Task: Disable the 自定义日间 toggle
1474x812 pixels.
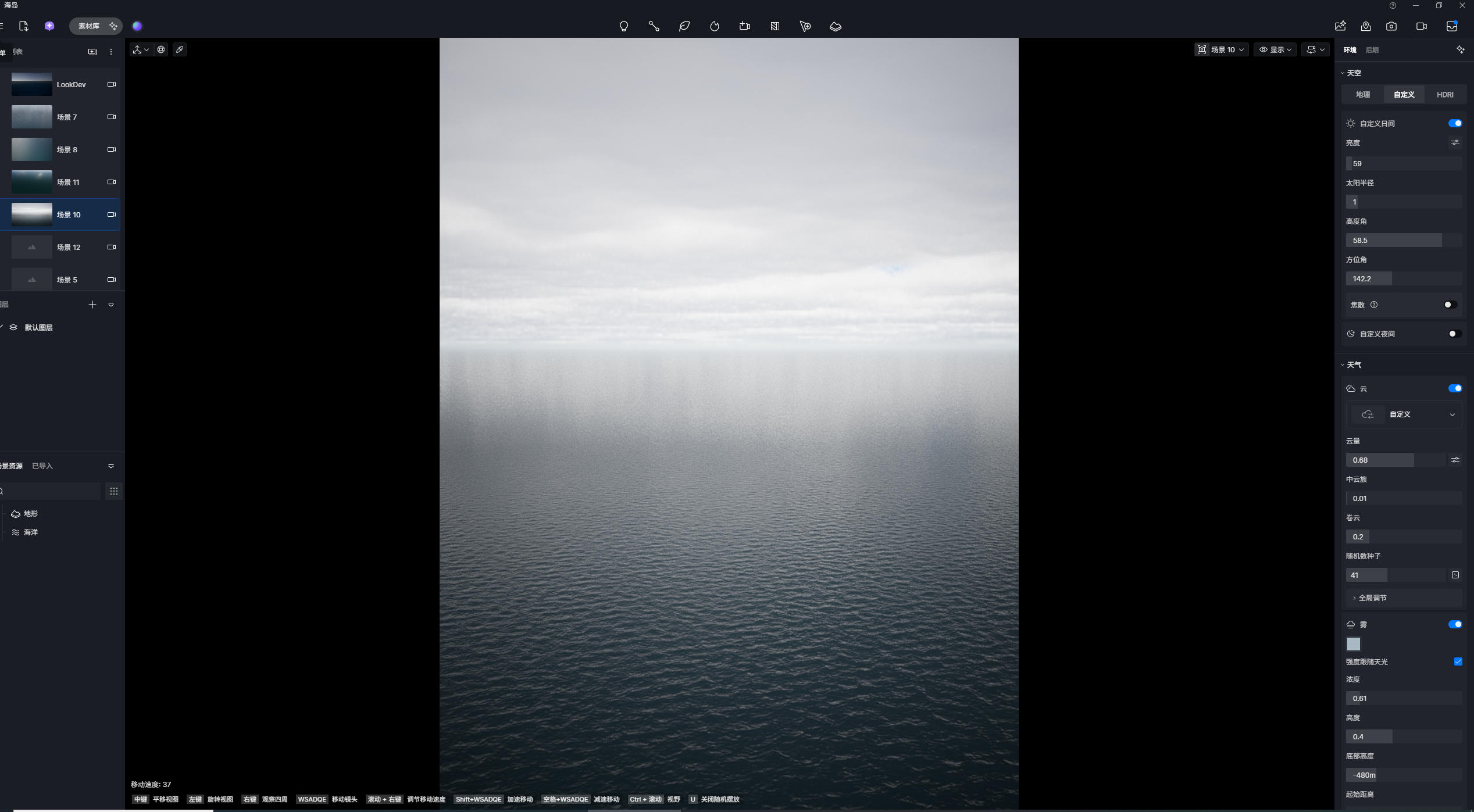Action: tap(1454, 123)
